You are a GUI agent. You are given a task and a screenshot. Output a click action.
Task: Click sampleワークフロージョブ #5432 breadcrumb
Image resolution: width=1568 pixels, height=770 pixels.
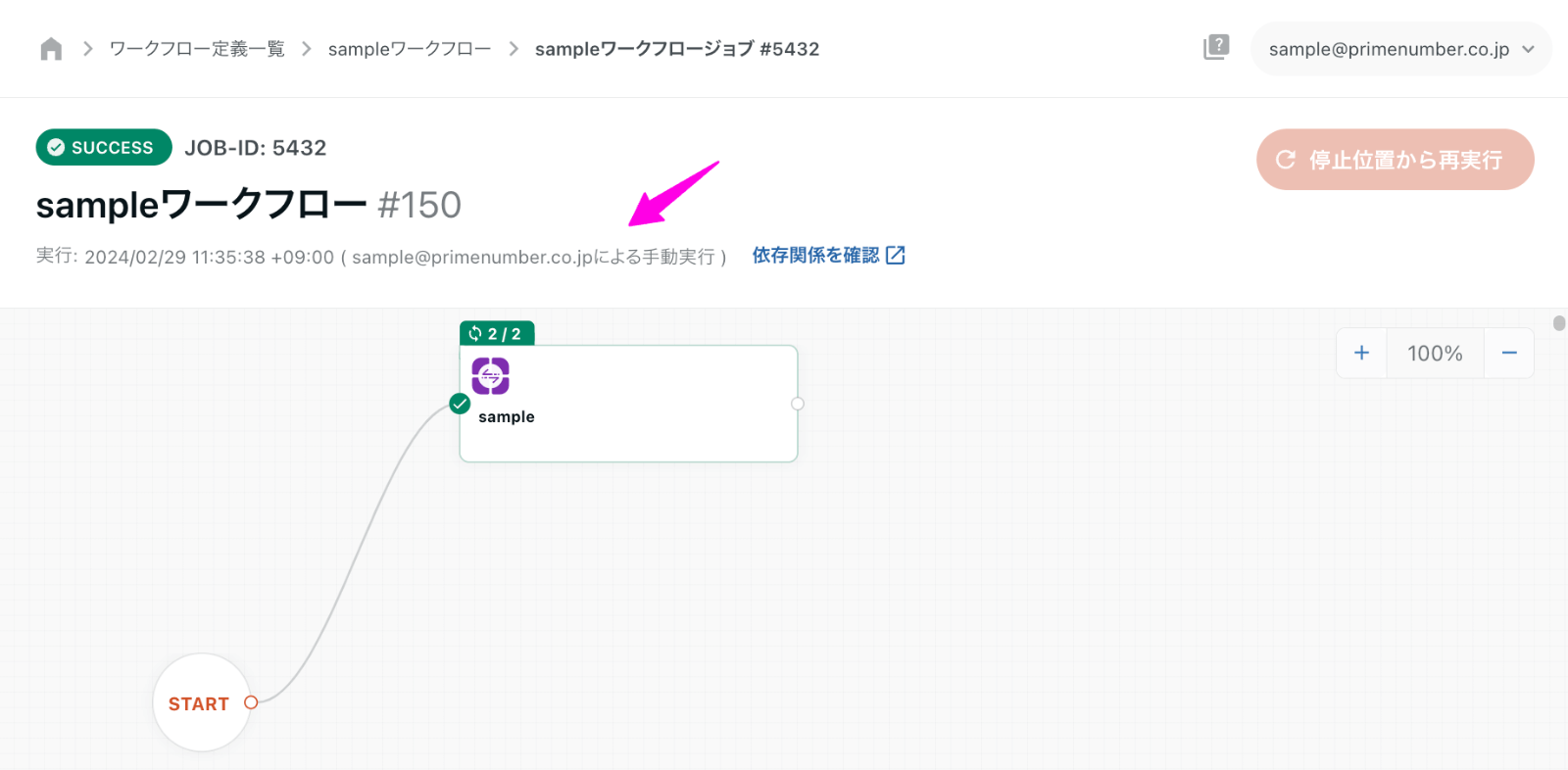pos(677,49)
